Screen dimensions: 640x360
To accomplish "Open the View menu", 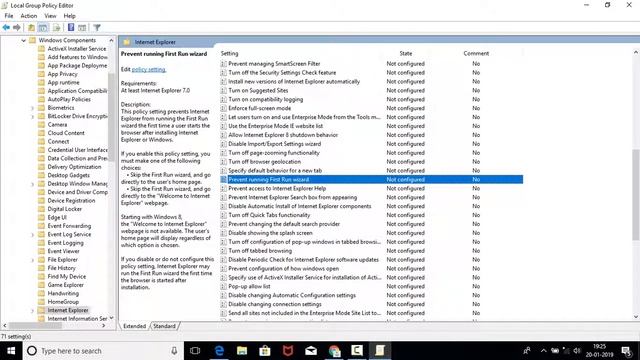I will tap(50, 16).
